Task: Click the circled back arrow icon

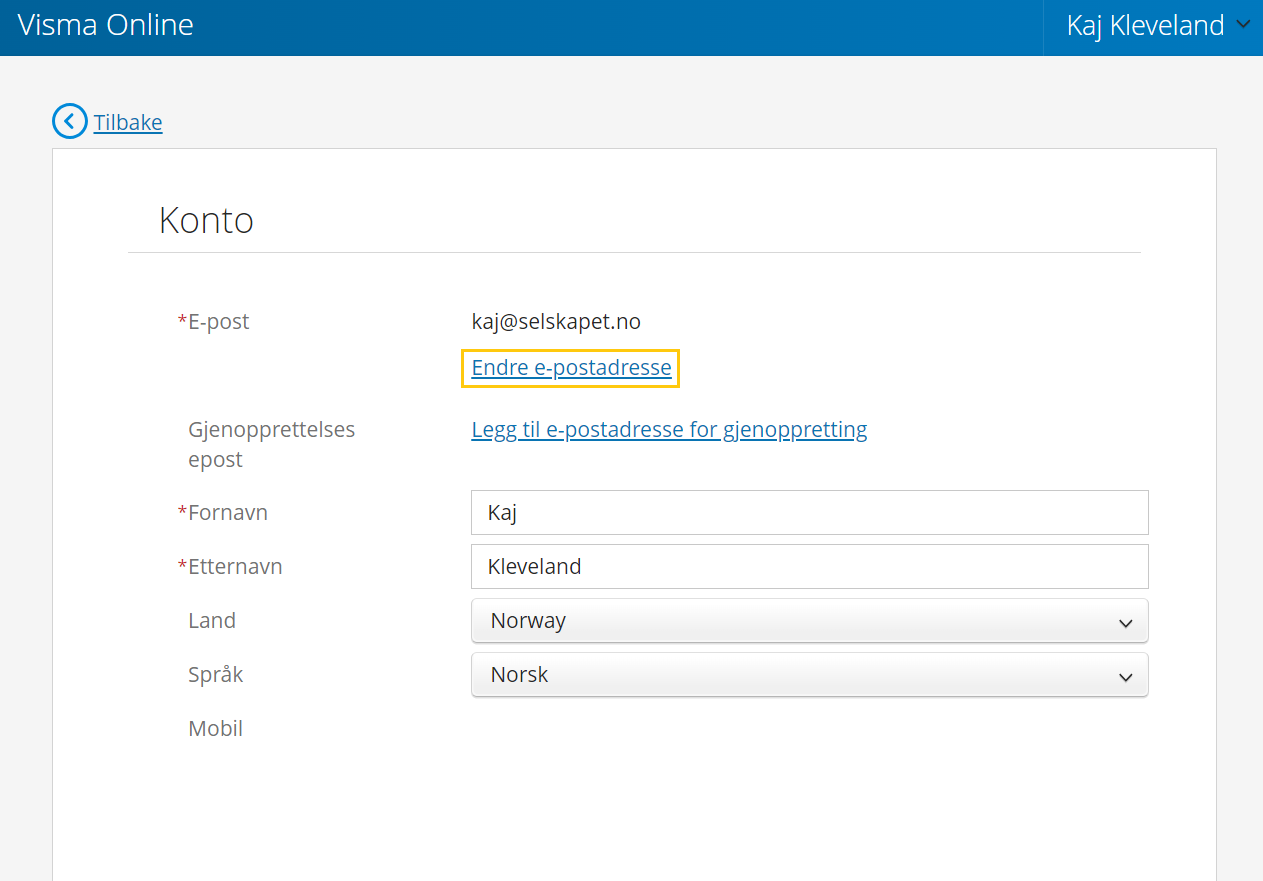Action: pos(69,122)
